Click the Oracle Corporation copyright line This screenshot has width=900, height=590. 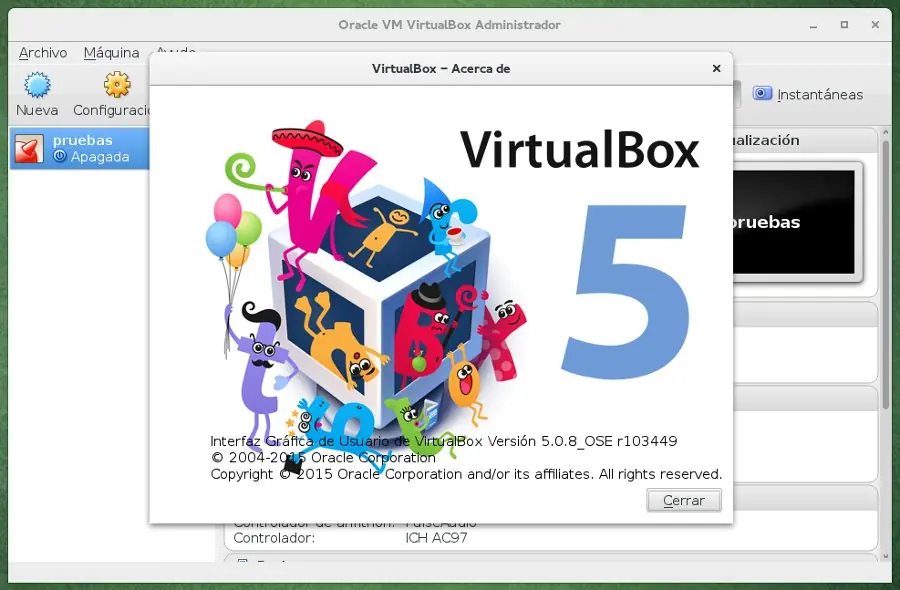tap(323, 457)
